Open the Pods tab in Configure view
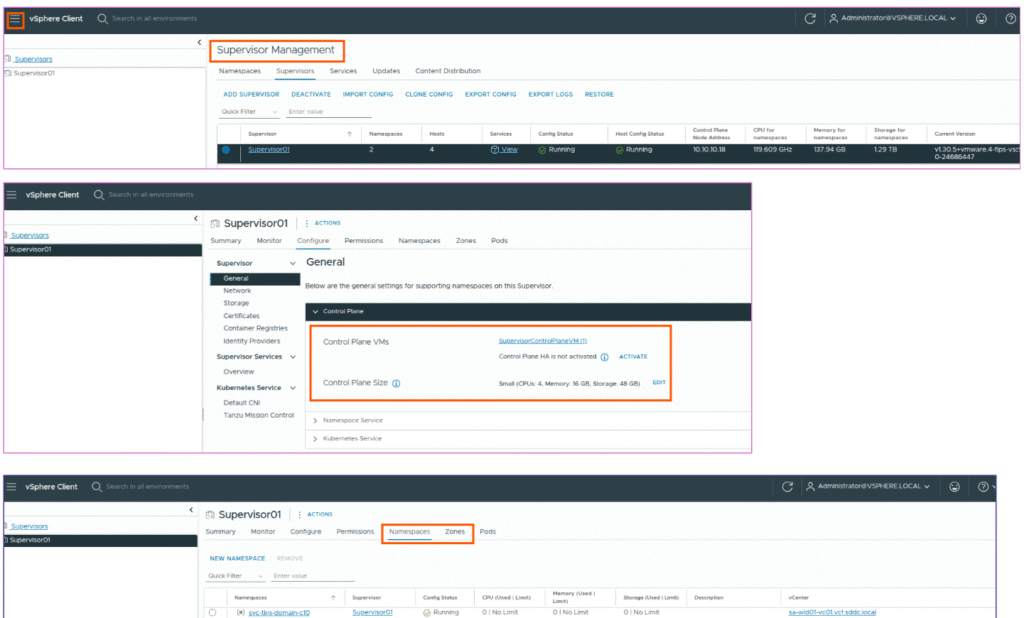The width and height of the screenshot is (1024, 618). coord(499,241)
